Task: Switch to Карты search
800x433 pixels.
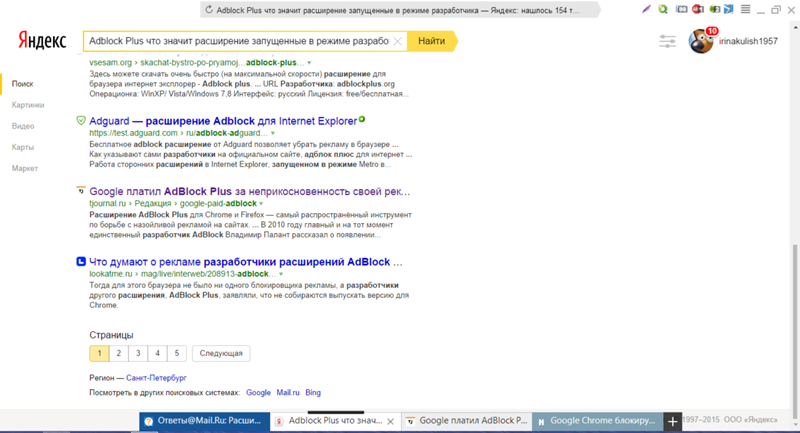Action: pos(23,147)
